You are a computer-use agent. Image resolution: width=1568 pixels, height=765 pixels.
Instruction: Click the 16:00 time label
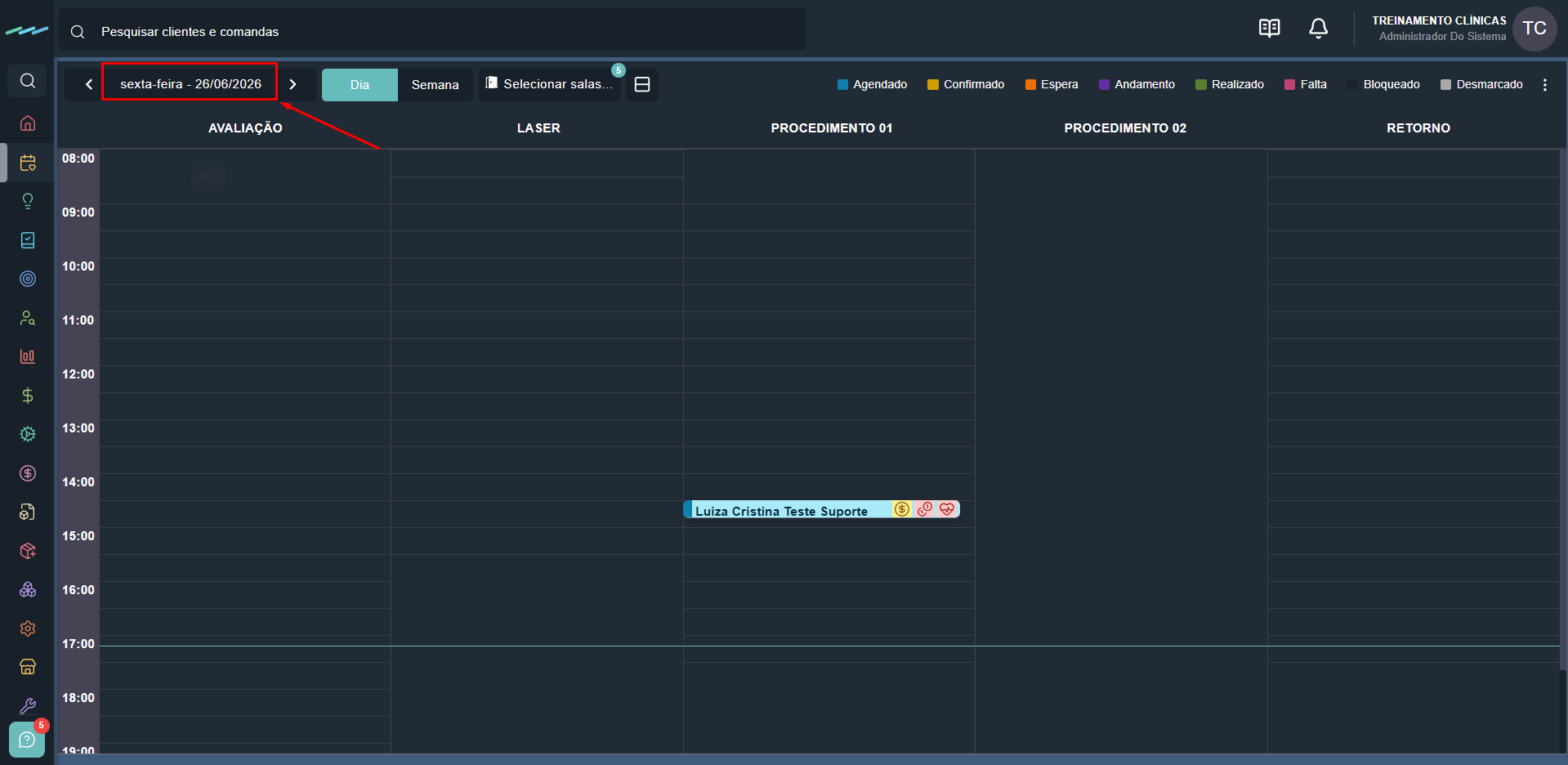click(78, 590)
